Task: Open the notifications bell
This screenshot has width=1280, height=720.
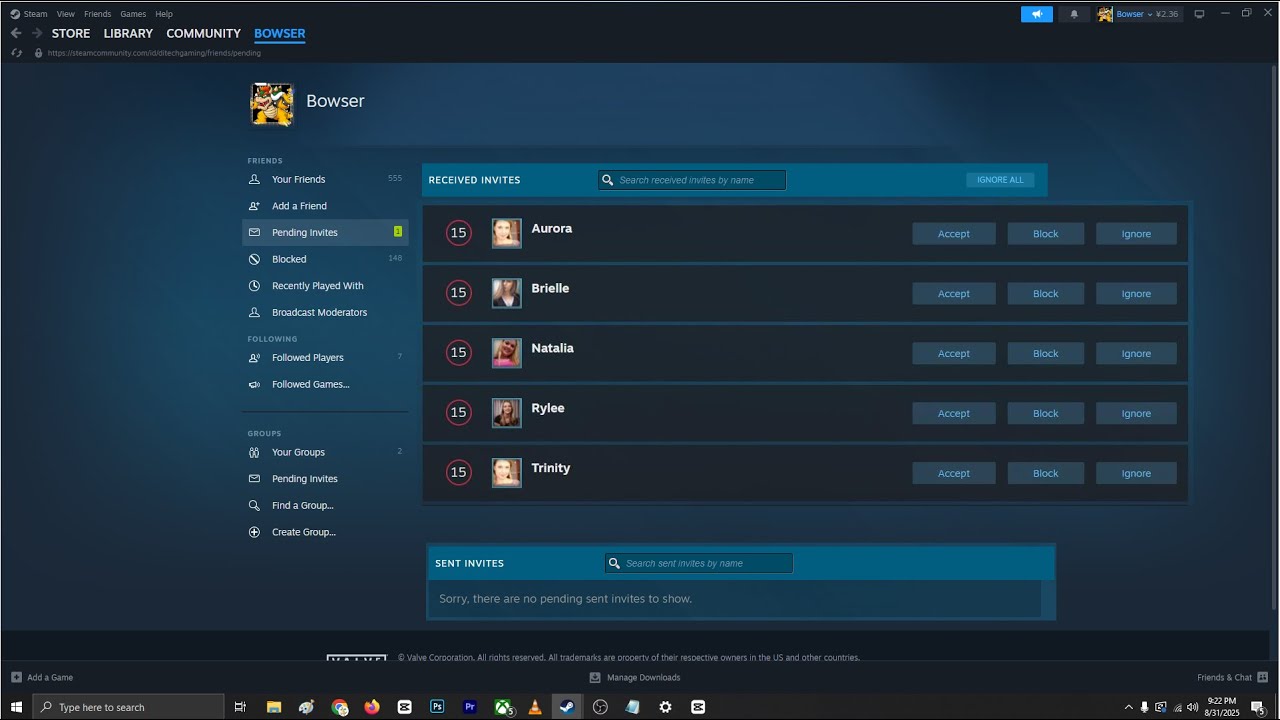Action: click(x=1074, y=14)
